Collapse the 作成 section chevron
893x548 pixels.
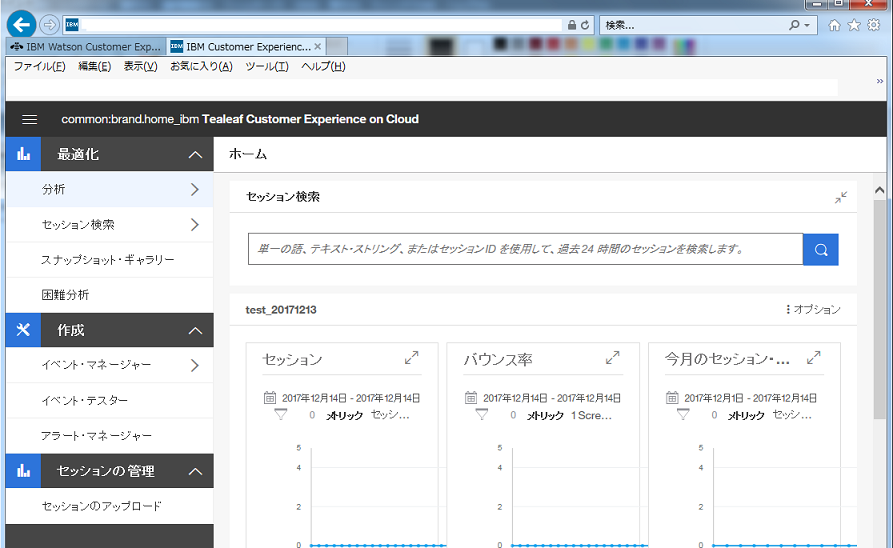195,330
